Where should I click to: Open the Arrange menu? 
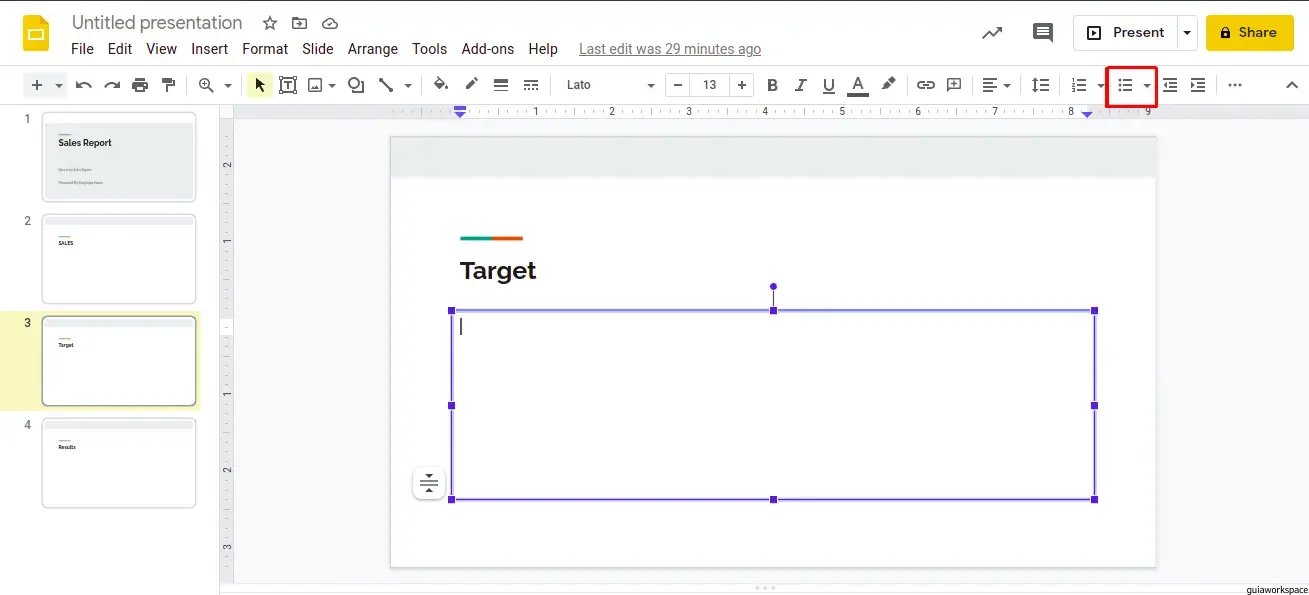373,49
